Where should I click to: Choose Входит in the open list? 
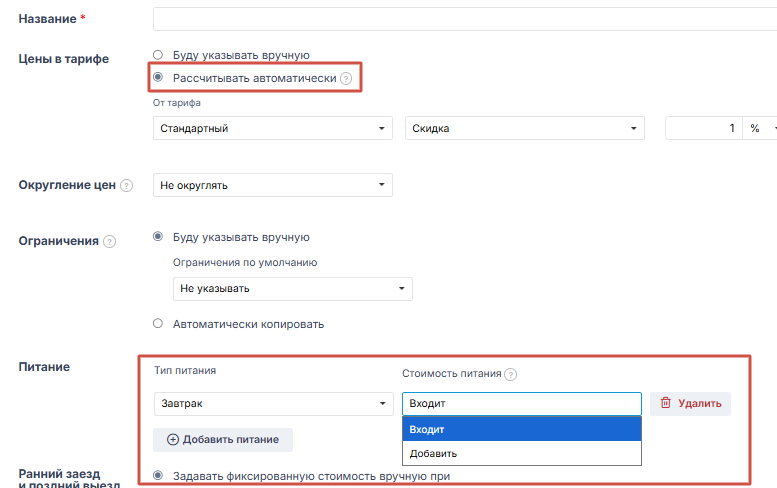pyautogui.click(x=521, y=429)
